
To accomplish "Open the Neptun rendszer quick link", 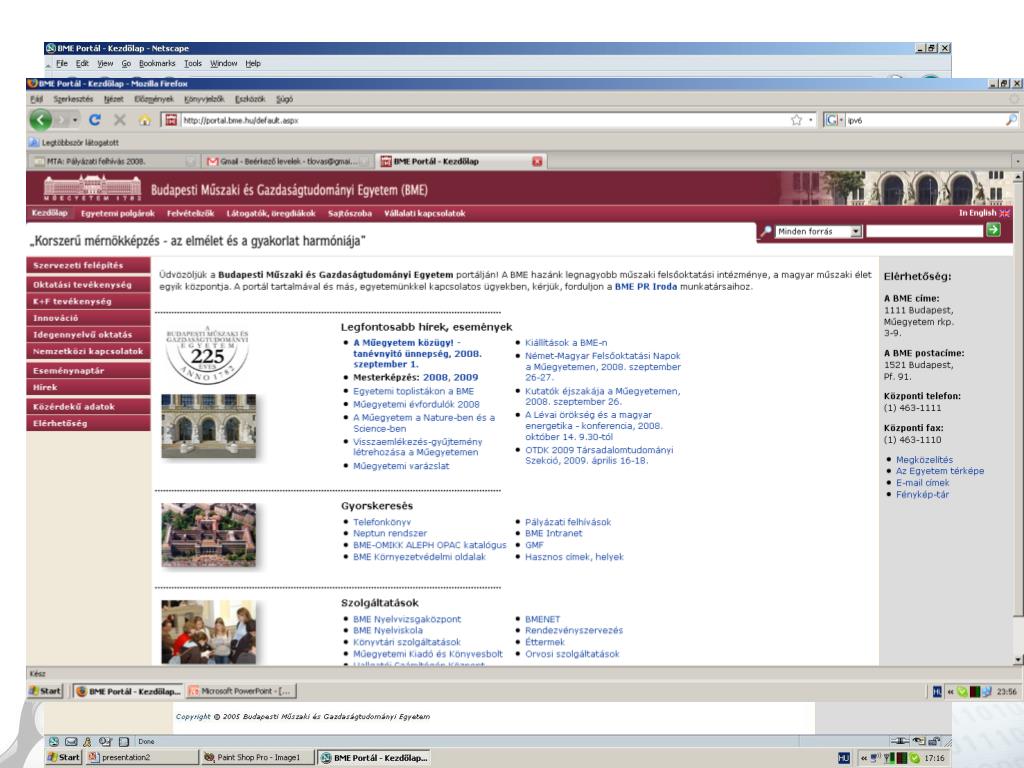I will coord(390,534).
